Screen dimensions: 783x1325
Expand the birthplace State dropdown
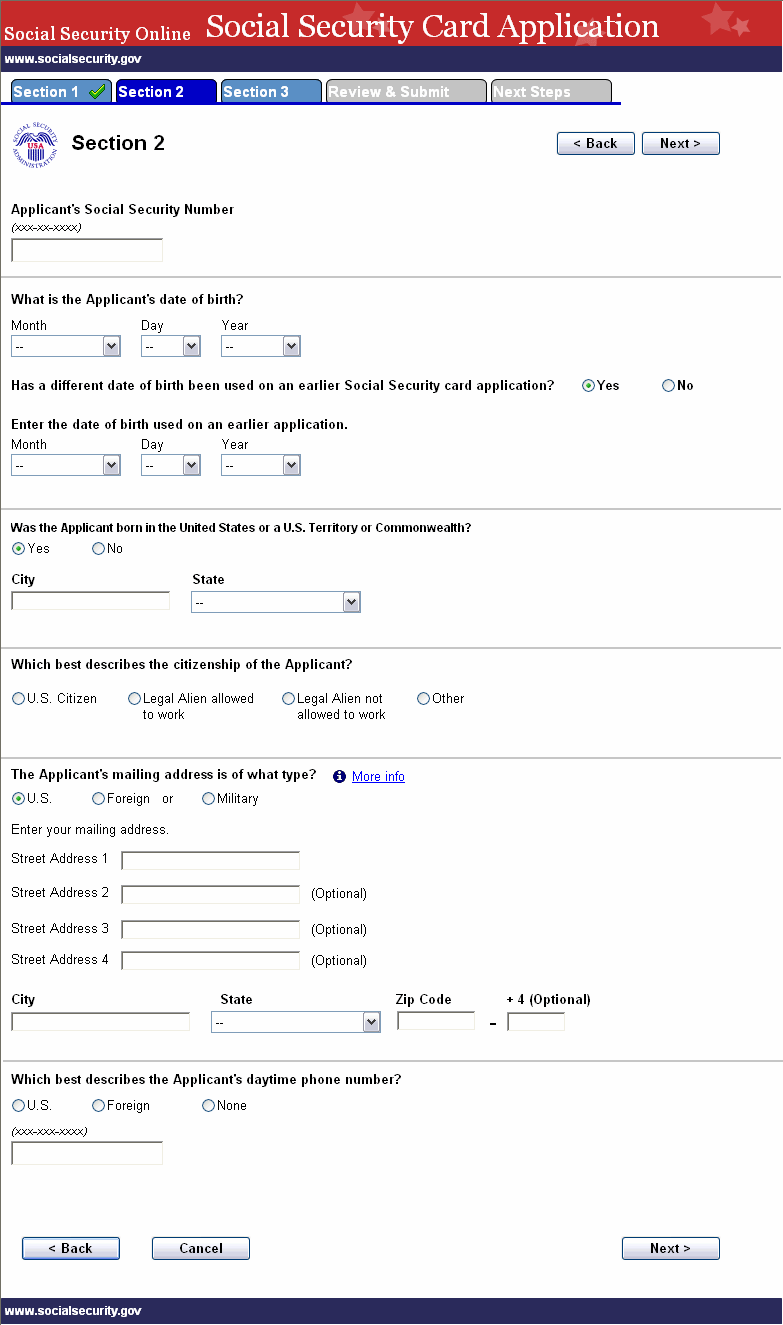pos(275,603)
